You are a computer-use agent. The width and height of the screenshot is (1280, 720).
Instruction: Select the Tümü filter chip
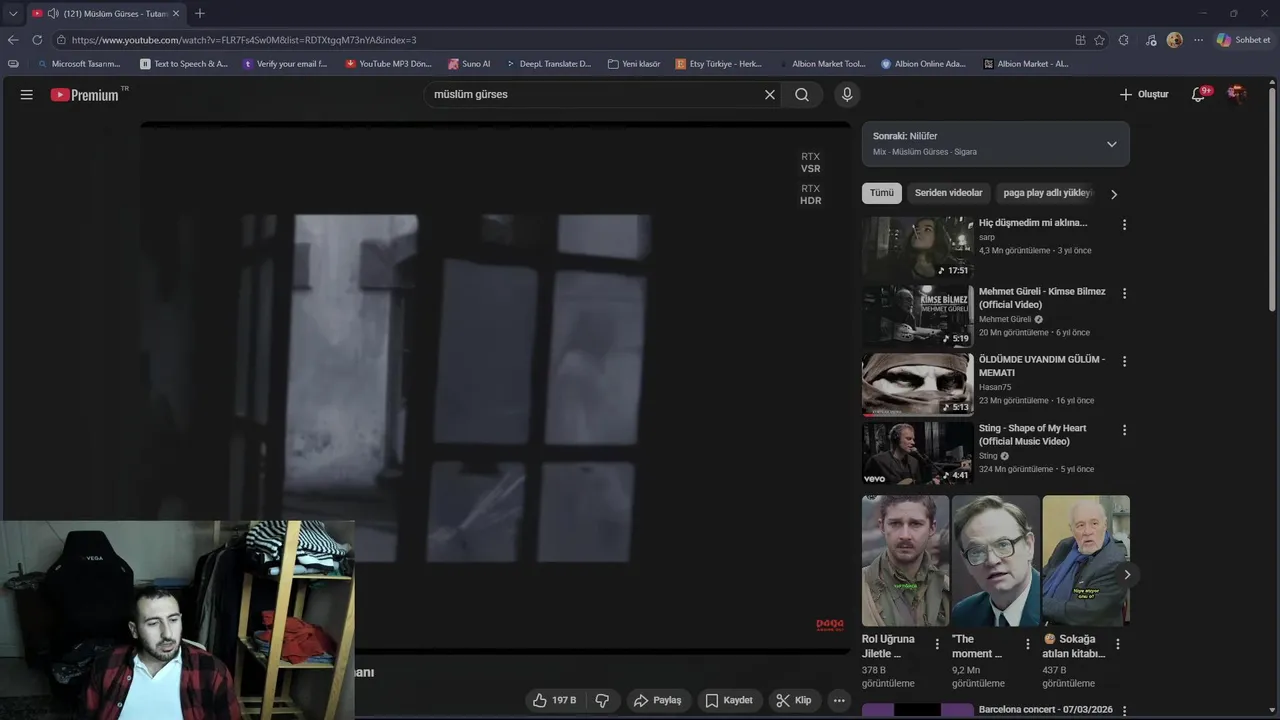pyautogui.click(x=882, y=193)
